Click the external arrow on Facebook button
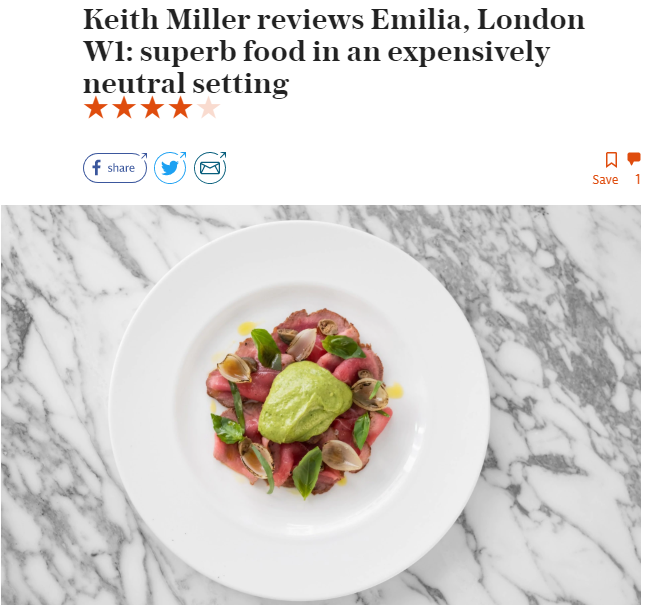651x612 pixels. click(x=146, y=158)
